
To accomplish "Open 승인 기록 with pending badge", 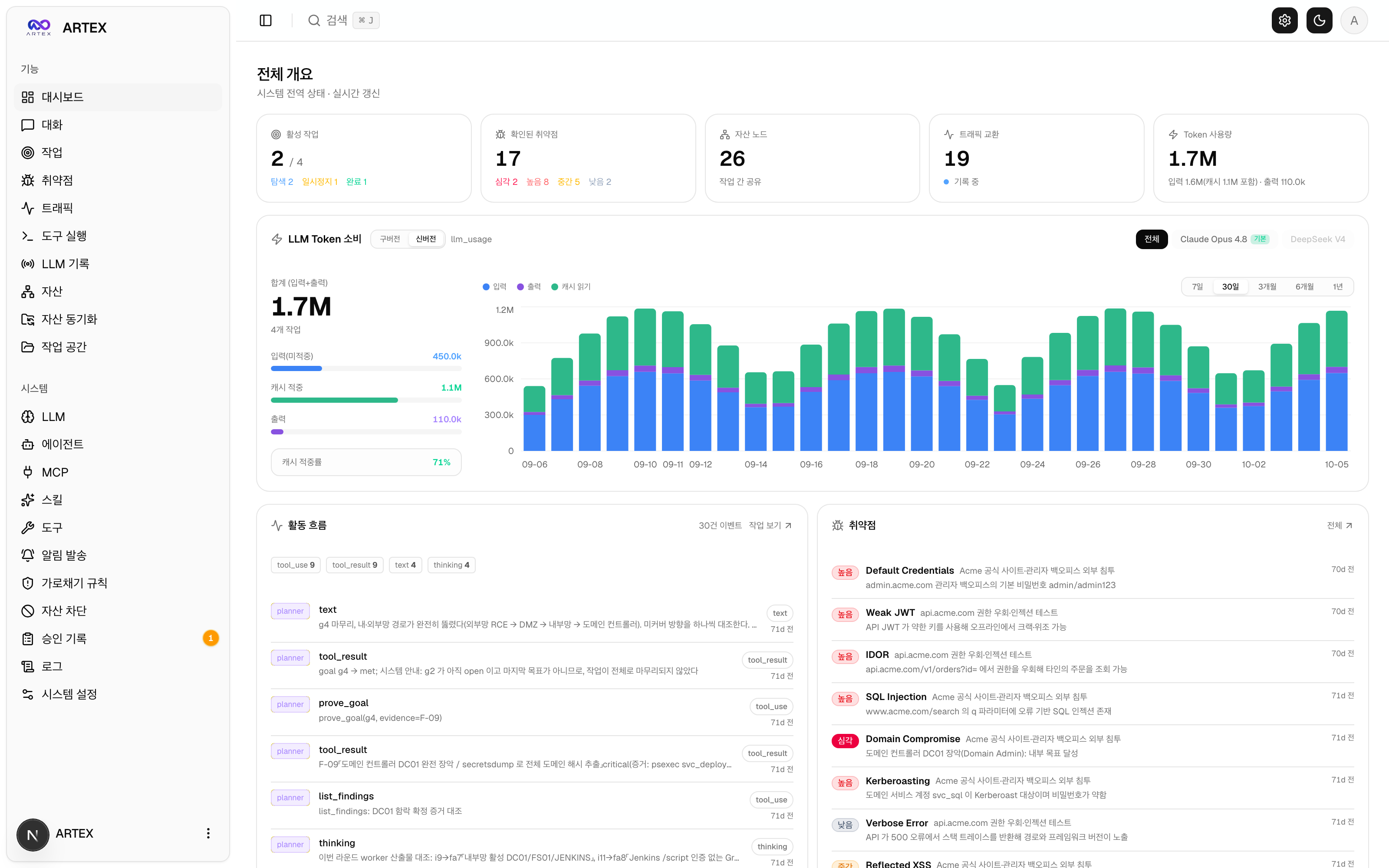I will coord(118,638).
